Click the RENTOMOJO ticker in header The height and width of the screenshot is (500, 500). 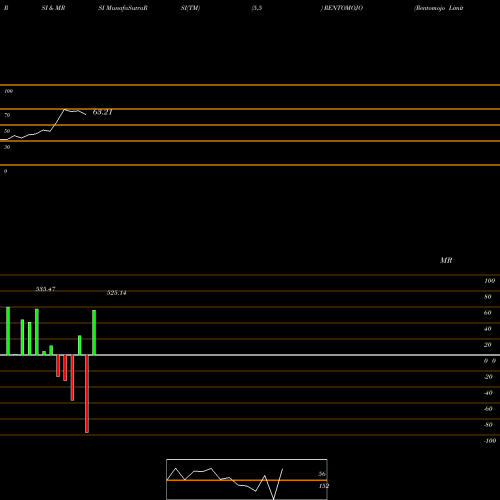(x=343, y=8)
